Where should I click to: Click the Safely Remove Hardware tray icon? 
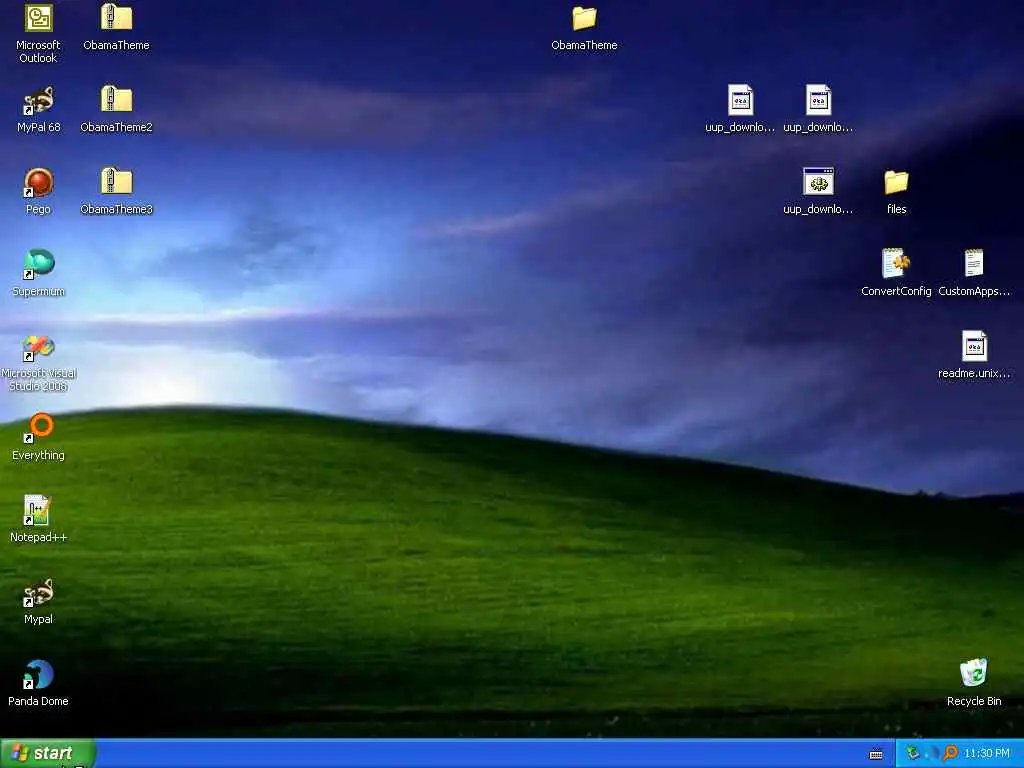[x=913, y=754]
